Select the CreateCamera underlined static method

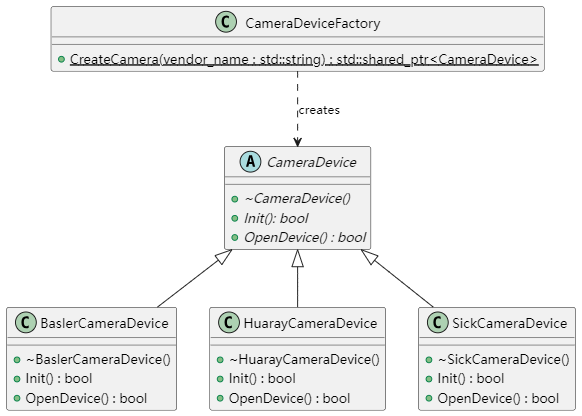point(304,59)
